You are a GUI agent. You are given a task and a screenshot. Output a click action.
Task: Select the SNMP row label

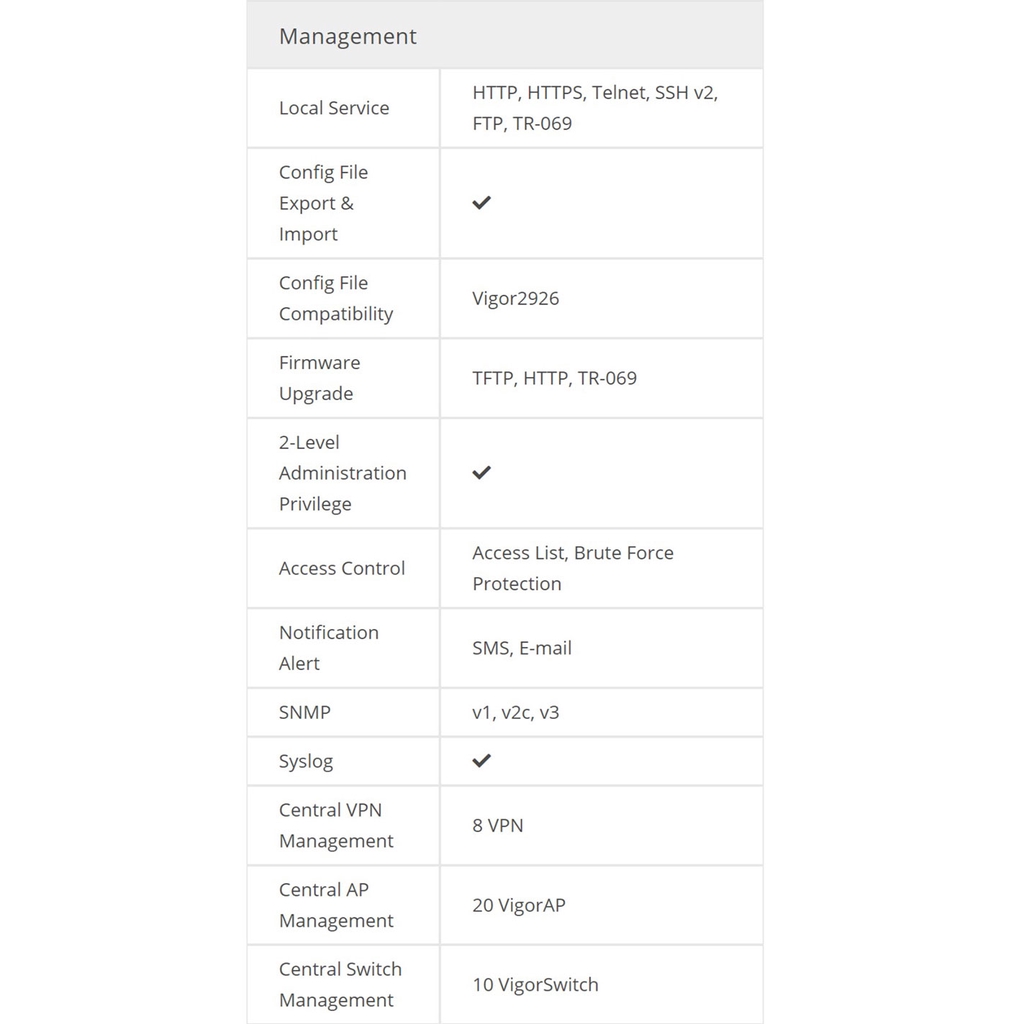[x=305, y=712]
